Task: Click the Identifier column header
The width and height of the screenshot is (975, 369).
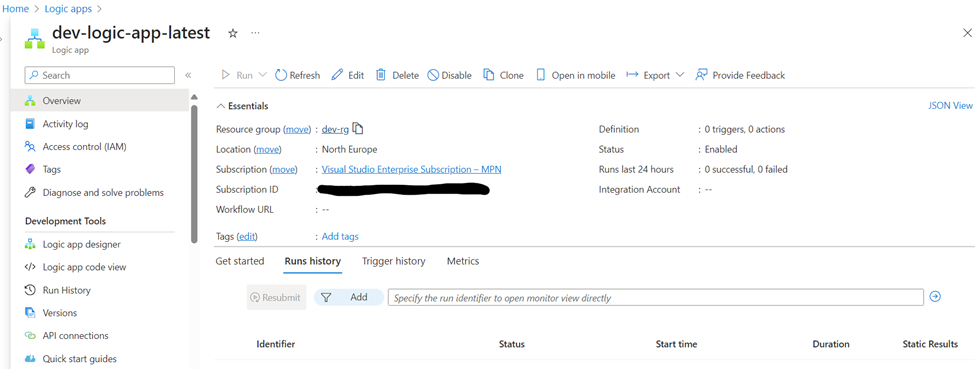Action: tap(275, 344)
